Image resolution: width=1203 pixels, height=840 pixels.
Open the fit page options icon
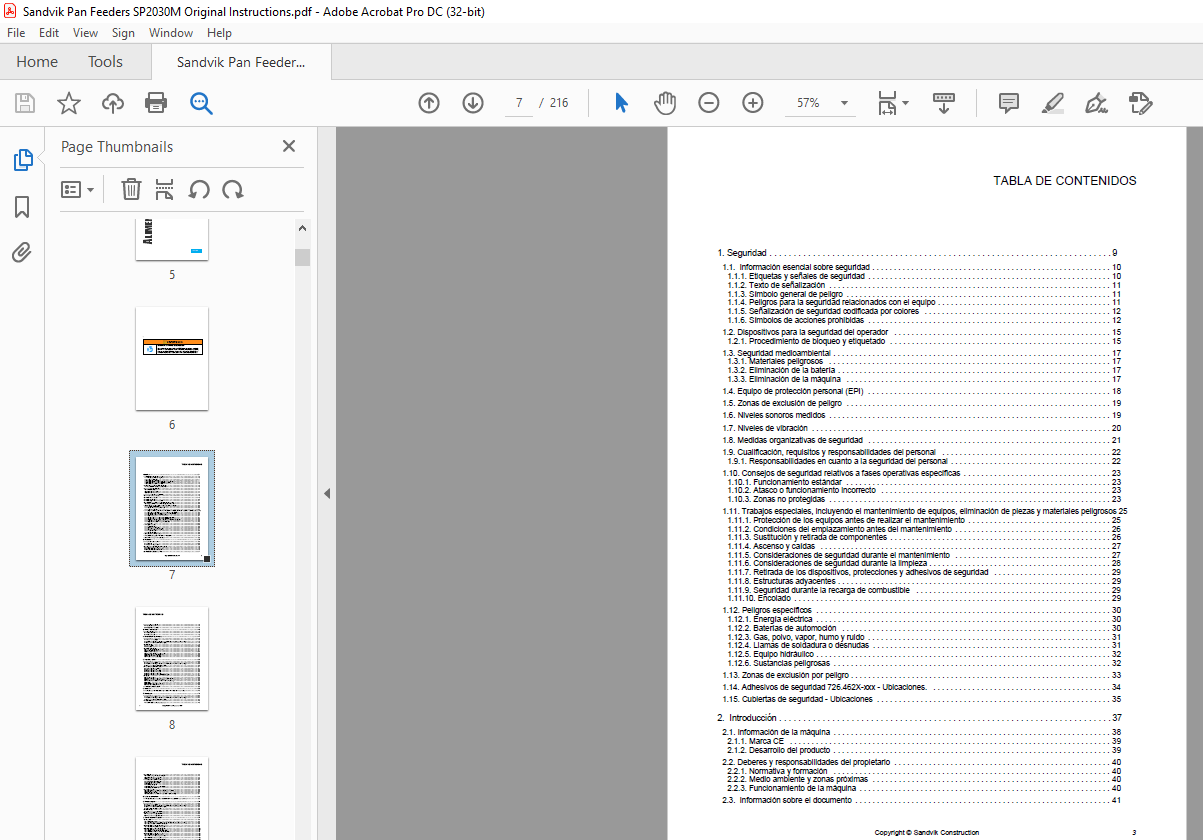tap(886, 103)
